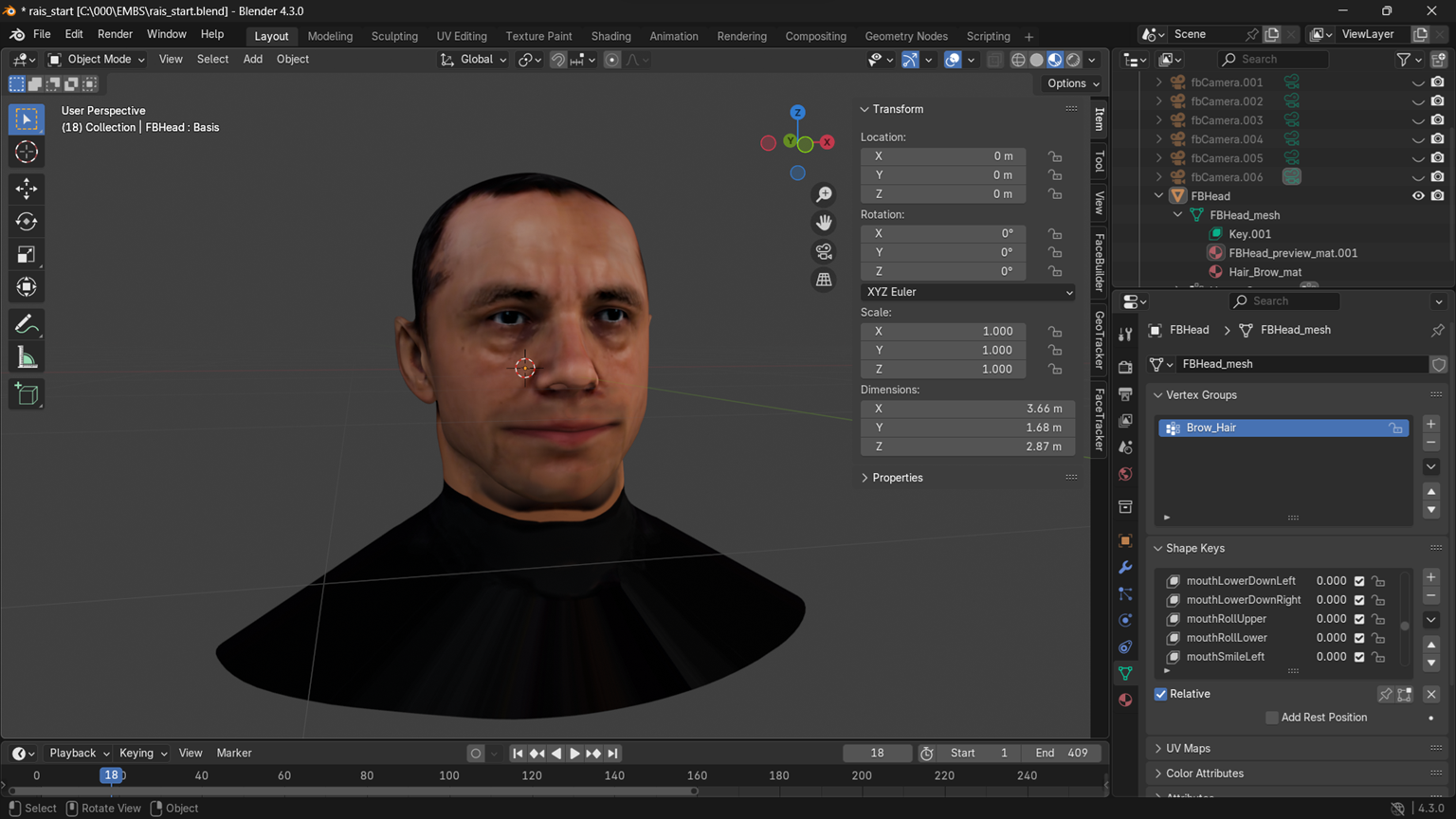Click the End frame 409 field

(1062, 754)
